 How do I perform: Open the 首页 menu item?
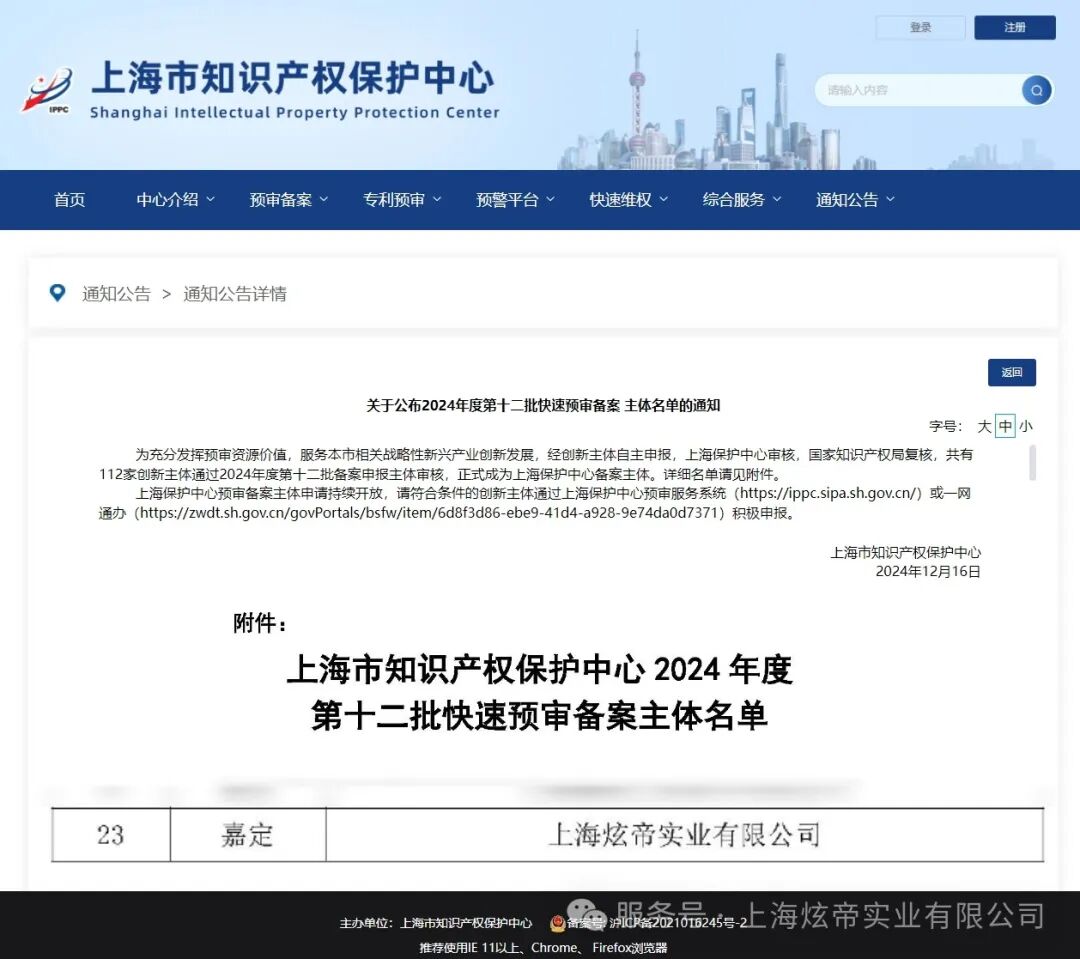click(69, 199)
